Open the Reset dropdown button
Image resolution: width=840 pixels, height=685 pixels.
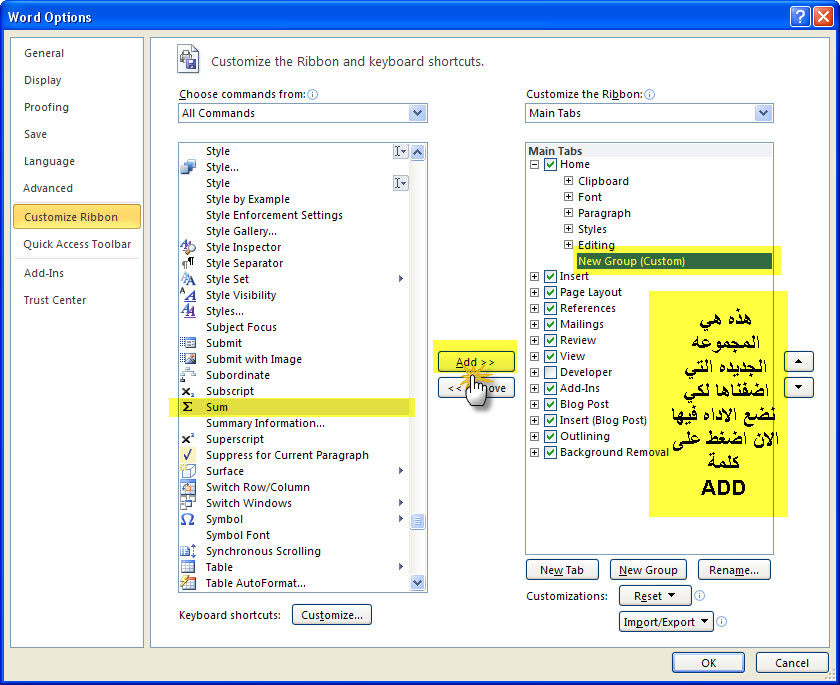click(655, 596)
